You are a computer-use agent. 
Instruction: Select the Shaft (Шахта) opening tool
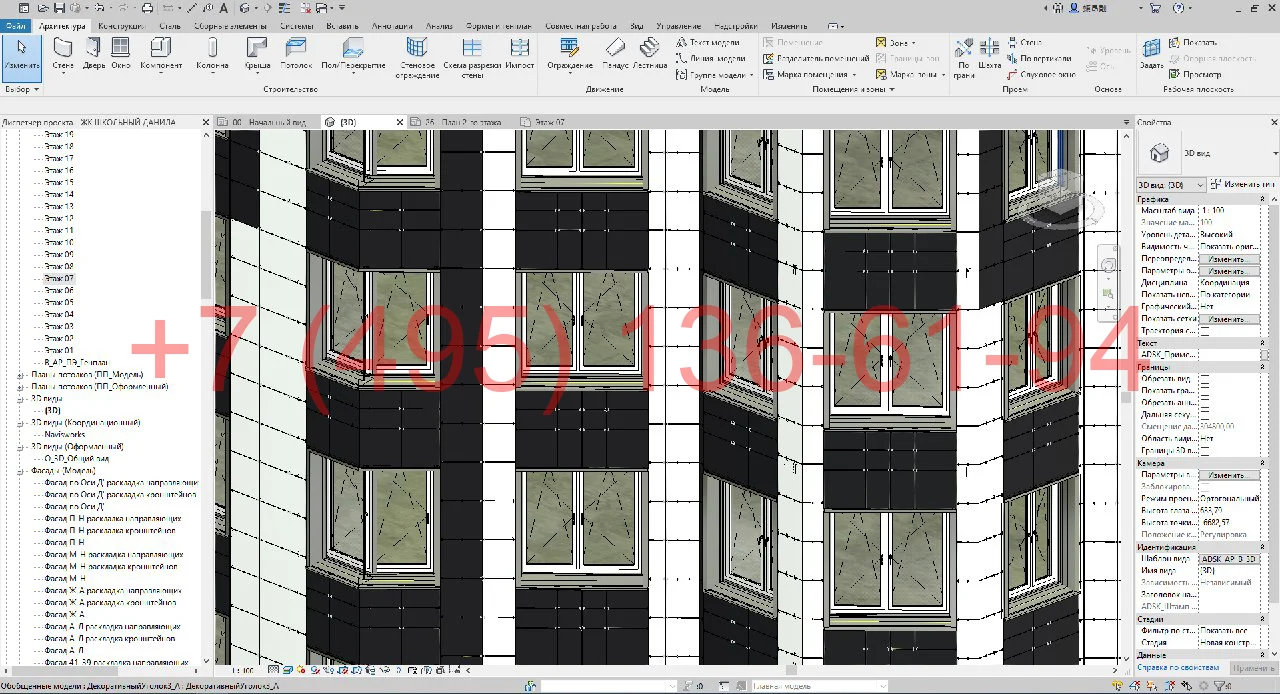pyautogui.click(x=989, y=54)
